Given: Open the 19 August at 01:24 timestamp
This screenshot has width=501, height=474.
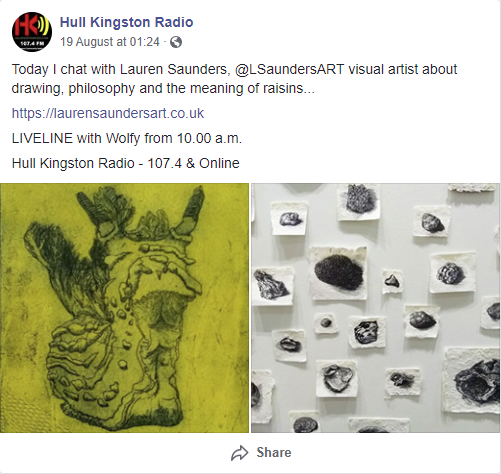Looking at the screenshot, I should point(110,42).
